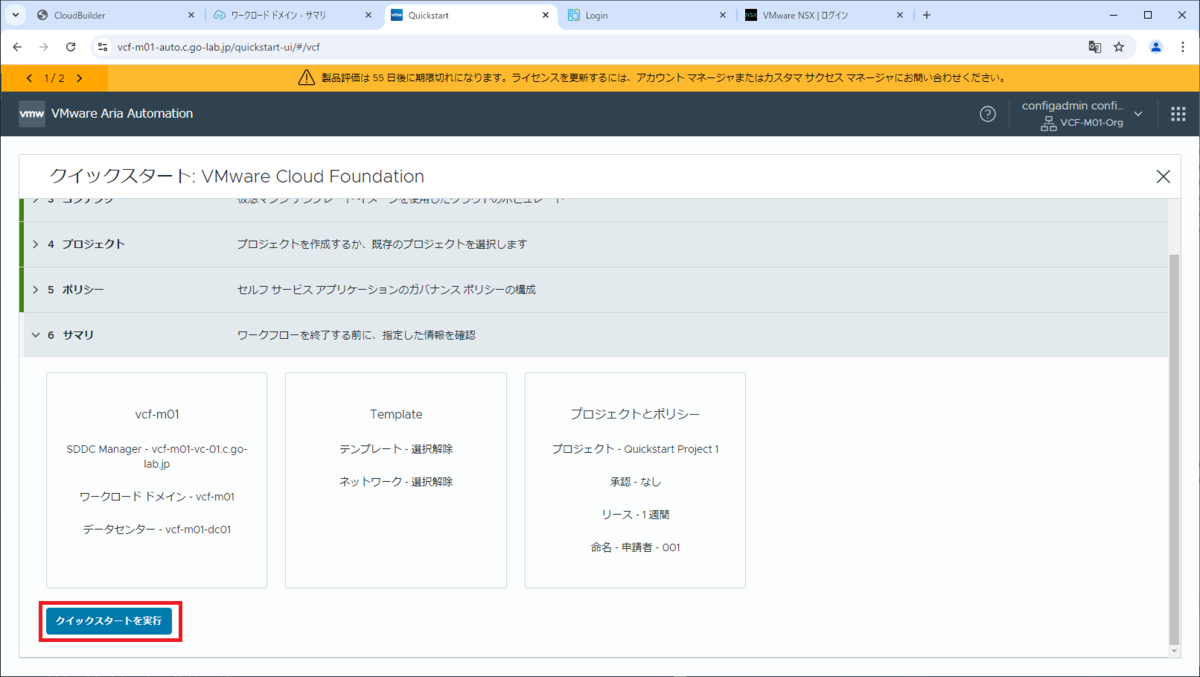Click the vmw logo in the header
The height and width of the screenshot is (677, 1200).
(32, 114)
